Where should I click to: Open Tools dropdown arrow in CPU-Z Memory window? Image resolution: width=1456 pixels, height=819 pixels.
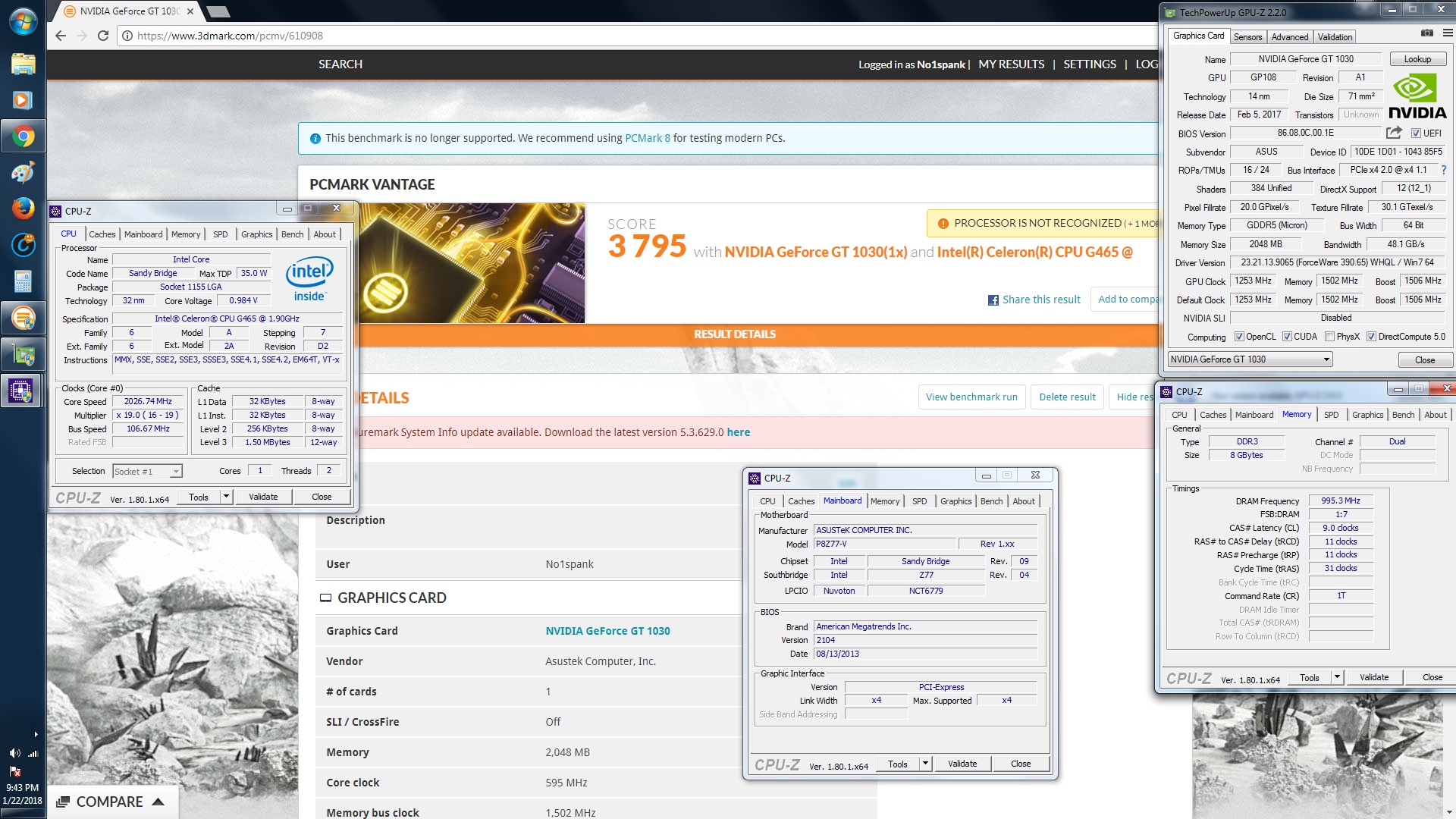coord(1337,677)
